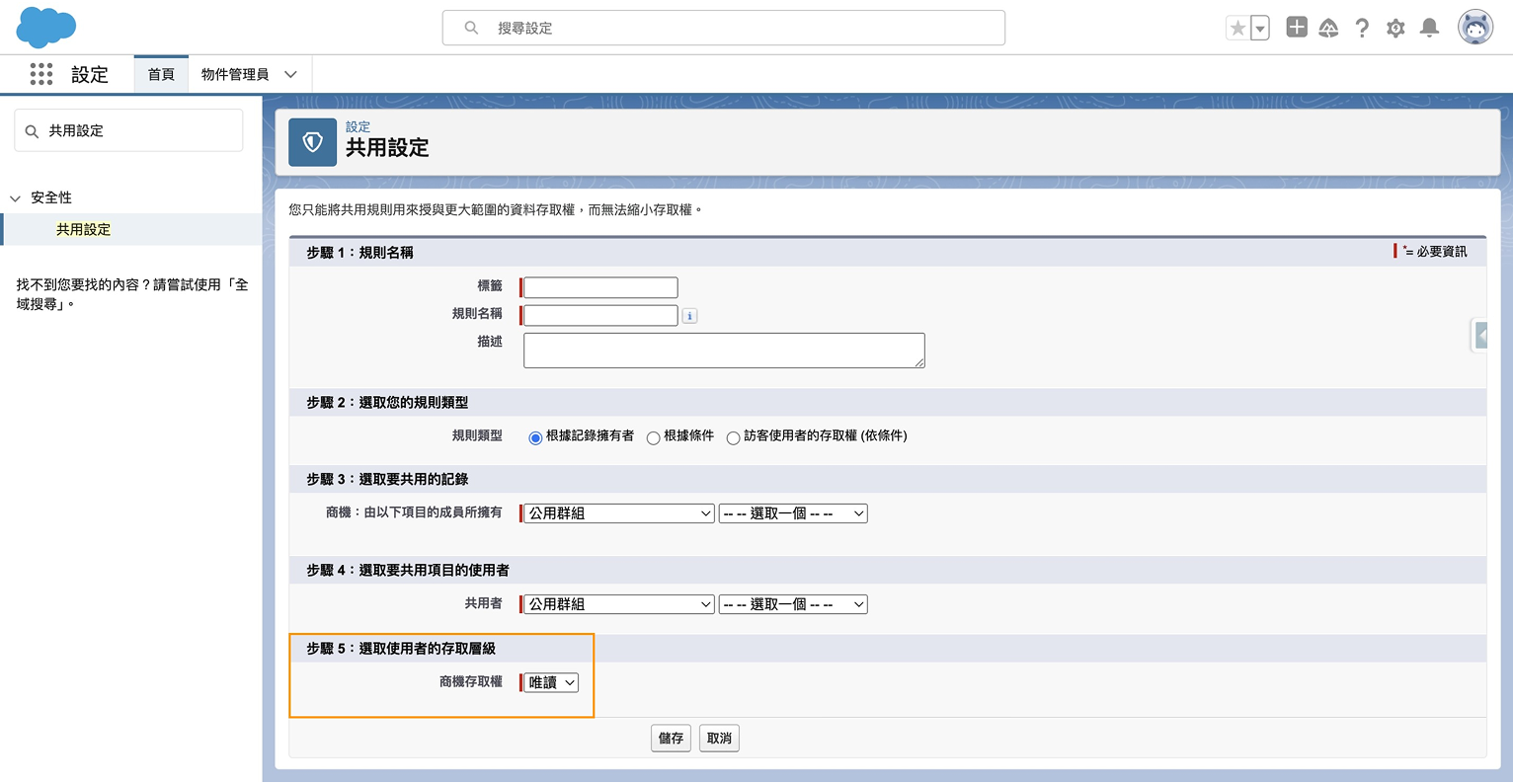Screen dimensions: 1513x784
Task: Open the global actions plus icon
Action: [1297, 28]
